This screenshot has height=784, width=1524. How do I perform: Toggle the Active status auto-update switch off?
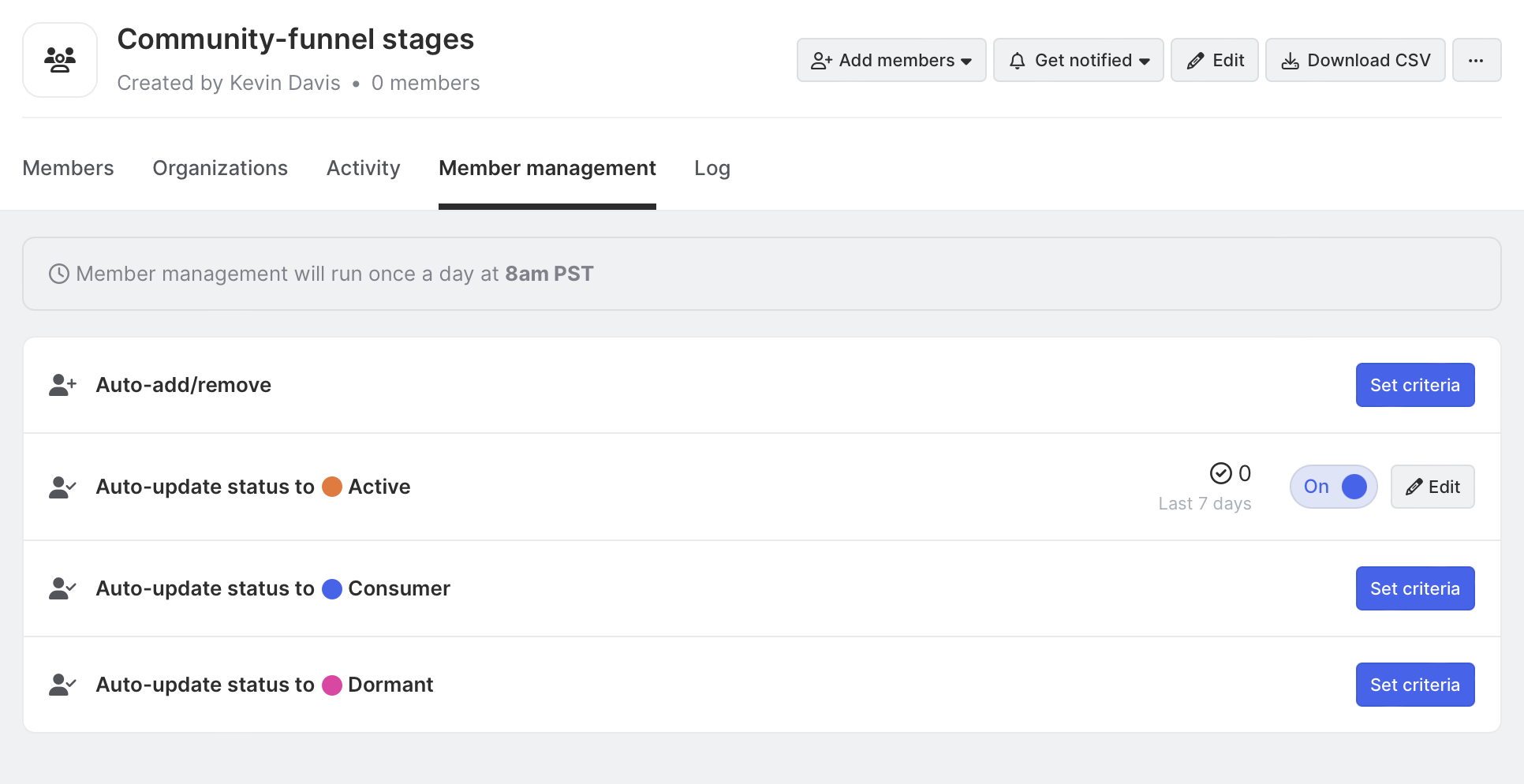[1333, 487]
